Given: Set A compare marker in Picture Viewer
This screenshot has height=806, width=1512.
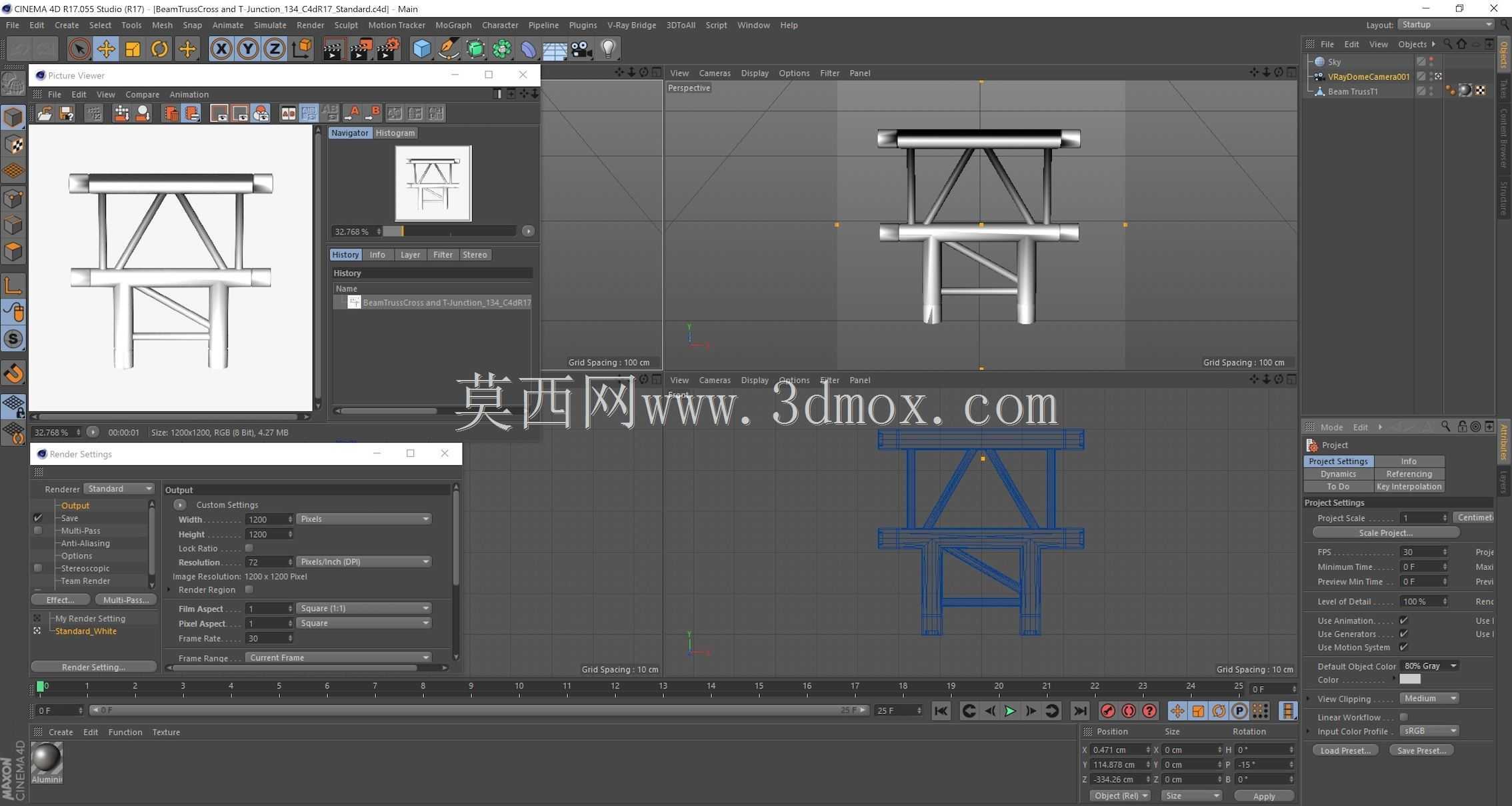Looking at the screenshot, I should point(351,113).
